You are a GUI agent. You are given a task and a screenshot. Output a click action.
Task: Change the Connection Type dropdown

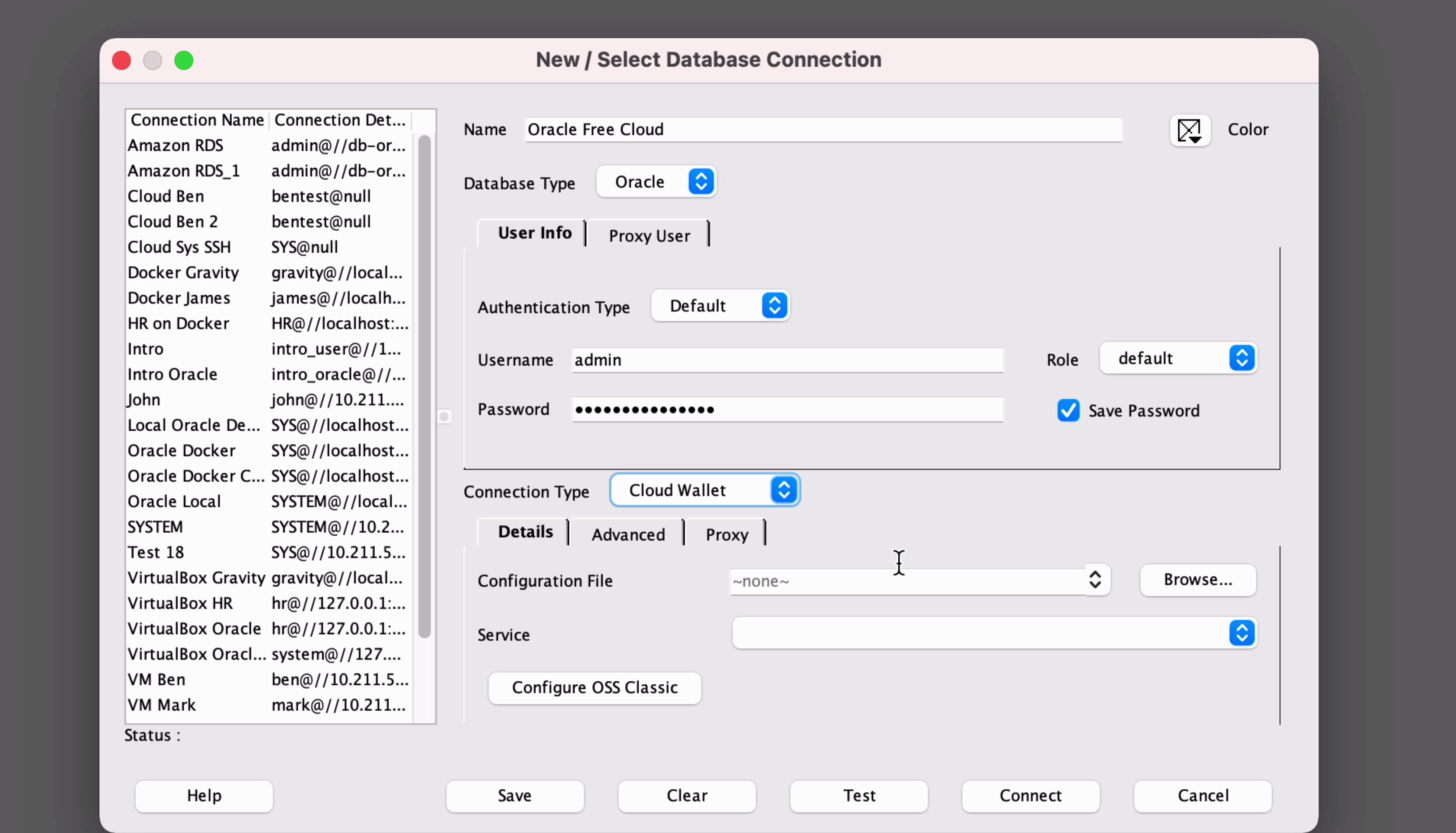pyautogui.click(x=705, y=490)
